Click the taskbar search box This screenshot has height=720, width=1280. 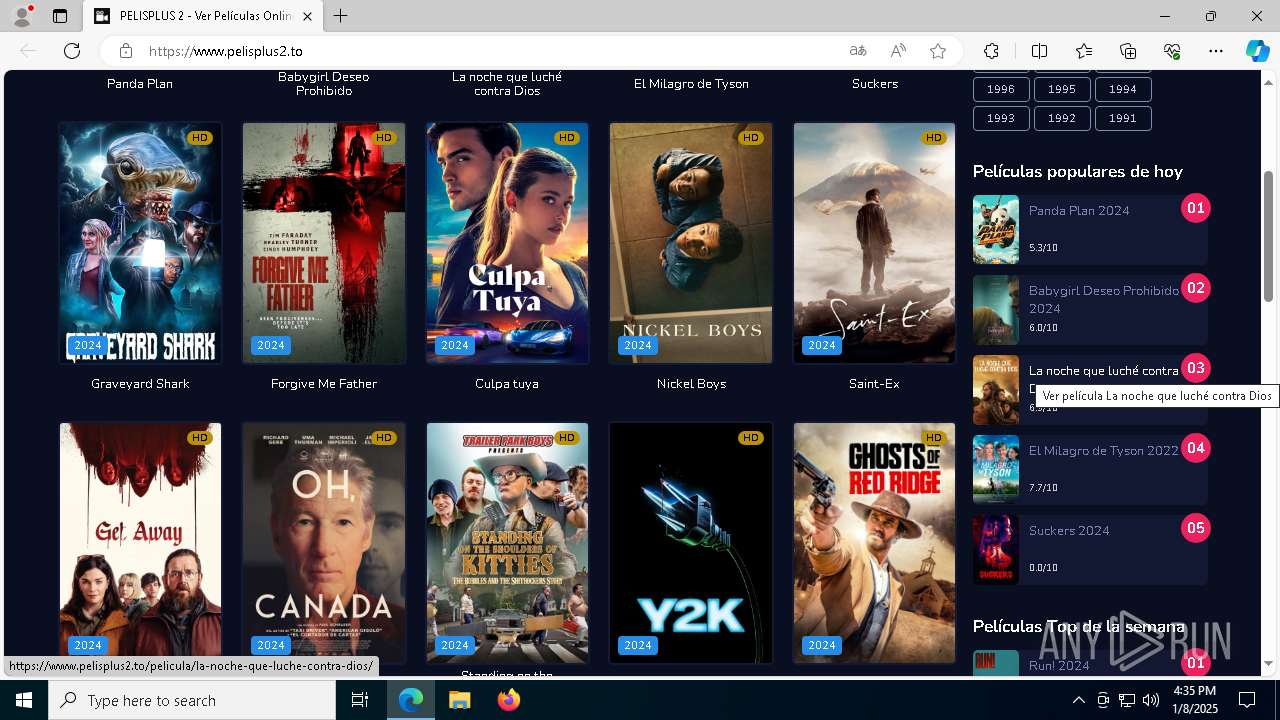tap(193, 700)
